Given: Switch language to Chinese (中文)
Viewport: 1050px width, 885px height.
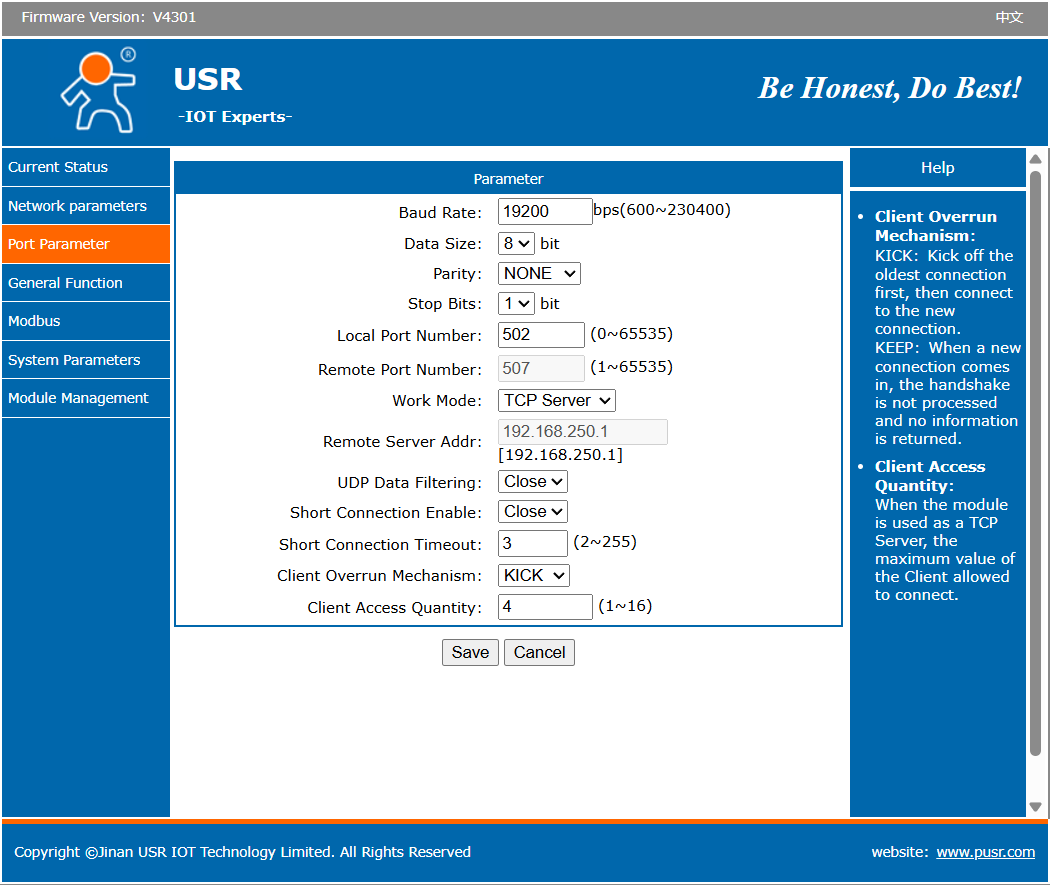Looking at the screenshot, I should tap(1008, 17).
